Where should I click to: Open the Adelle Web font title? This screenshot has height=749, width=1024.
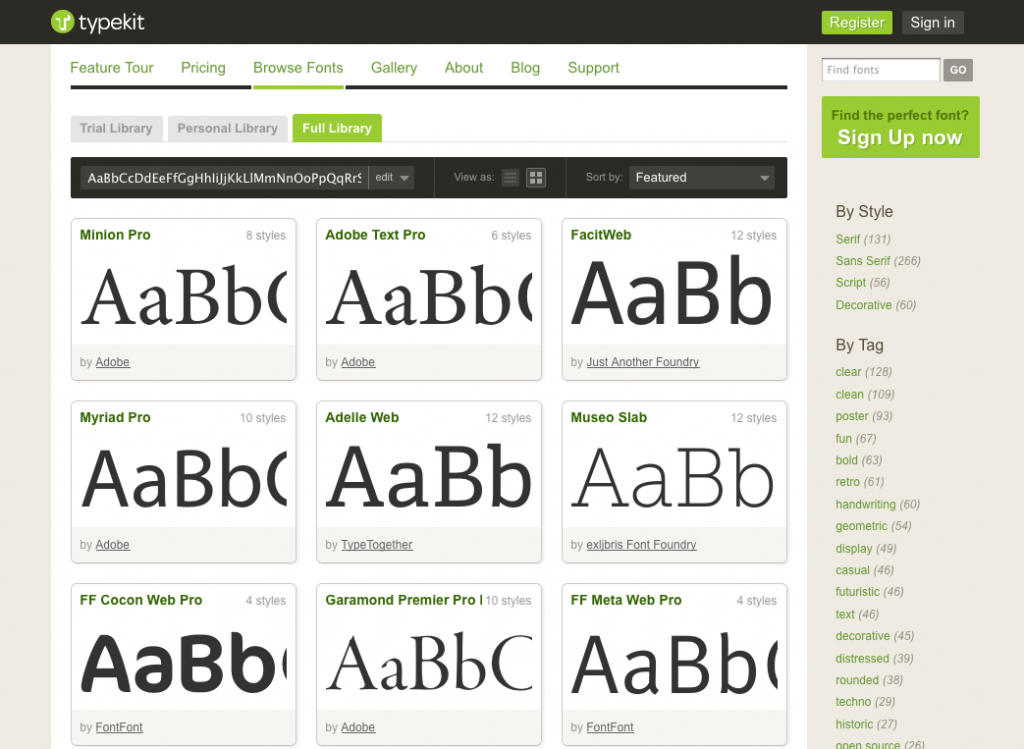pos(362,418)
